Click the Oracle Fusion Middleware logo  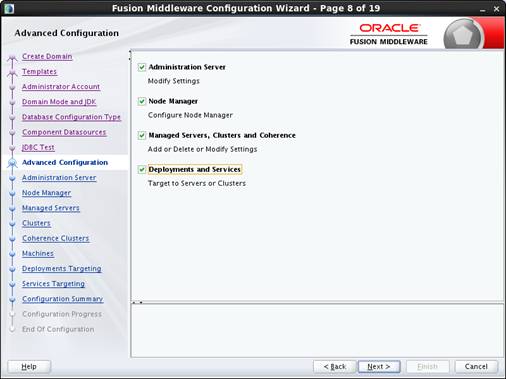389,34
